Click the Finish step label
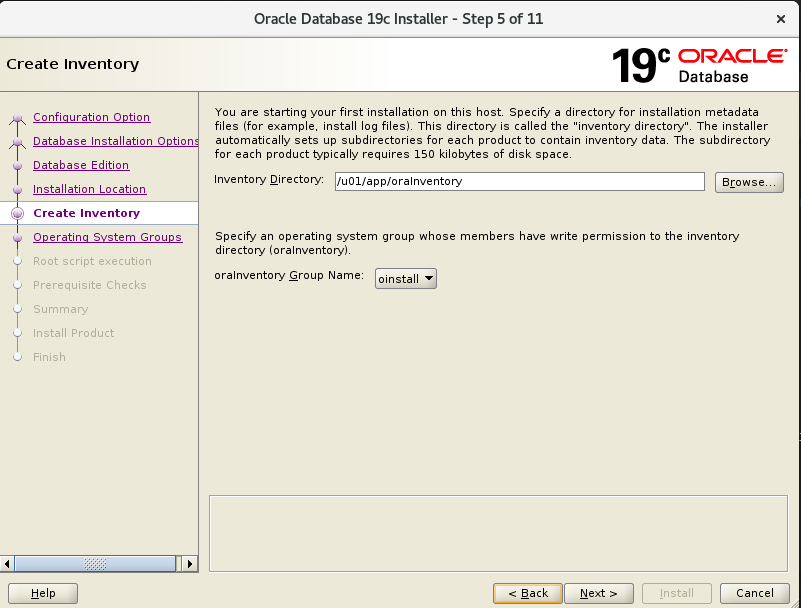 (x=50, y=357)
